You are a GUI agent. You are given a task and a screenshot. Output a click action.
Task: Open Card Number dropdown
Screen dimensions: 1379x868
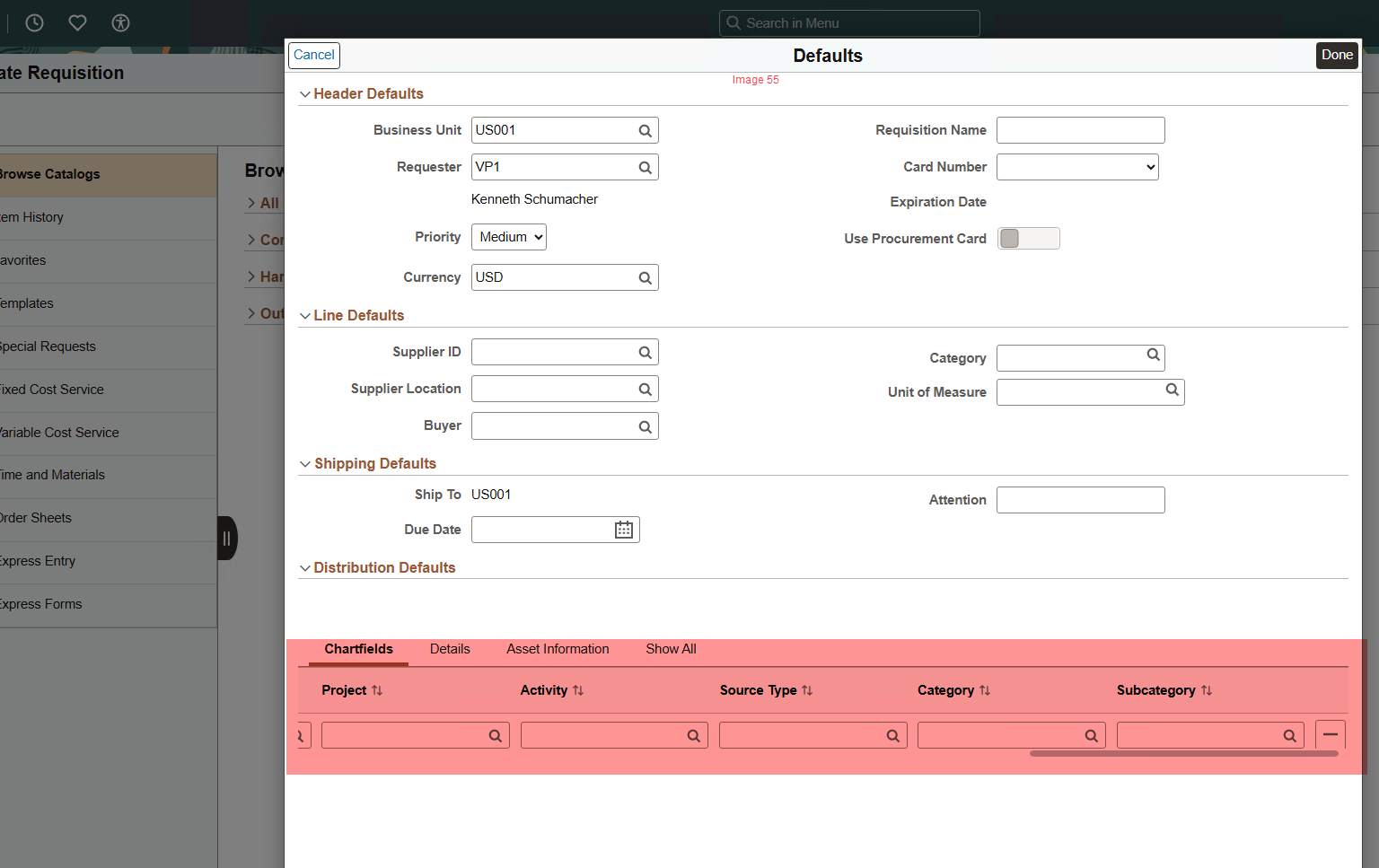coord(1077,167)
